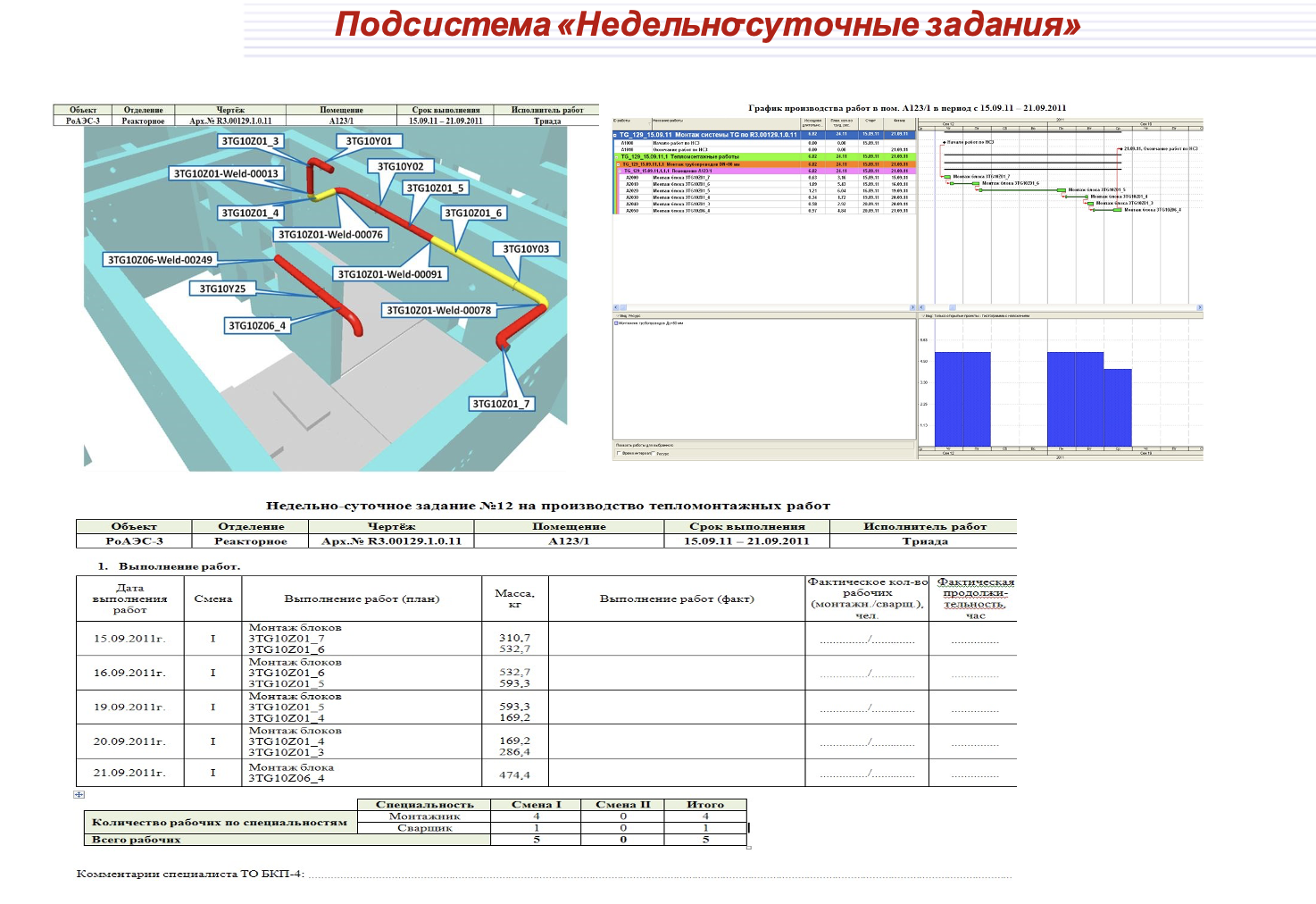Click 'Арх.№ R3.00129.1.0.11' in lower header table

(x=391, y=540)
